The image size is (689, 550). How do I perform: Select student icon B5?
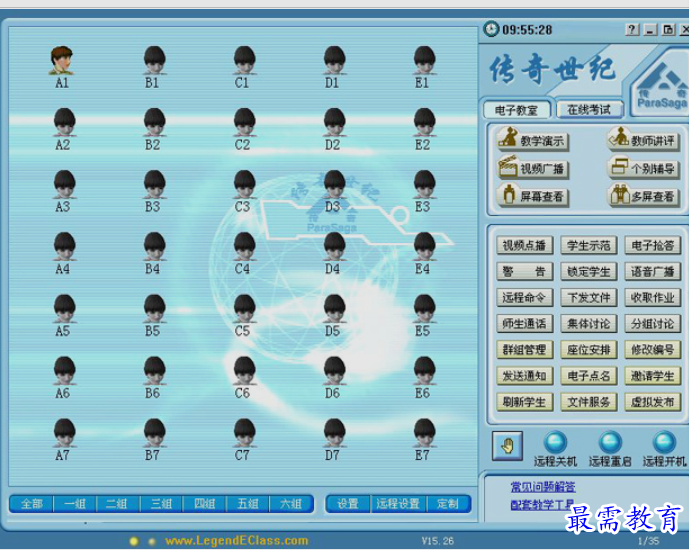coord(154,309)
